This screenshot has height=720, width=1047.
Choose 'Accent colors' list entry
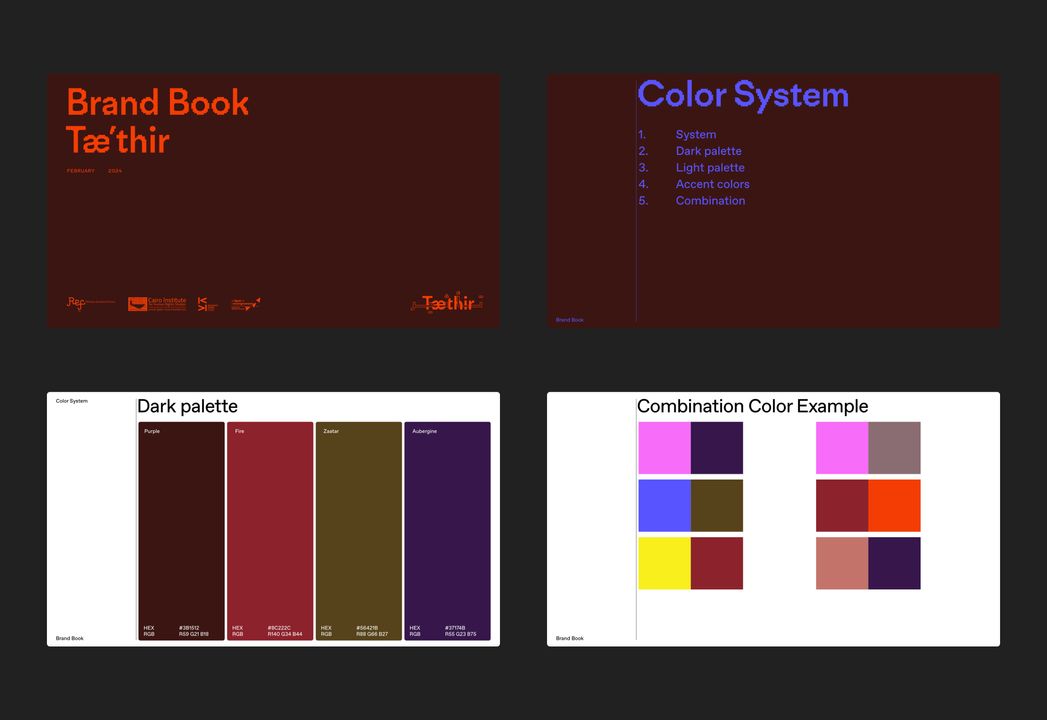712,184
